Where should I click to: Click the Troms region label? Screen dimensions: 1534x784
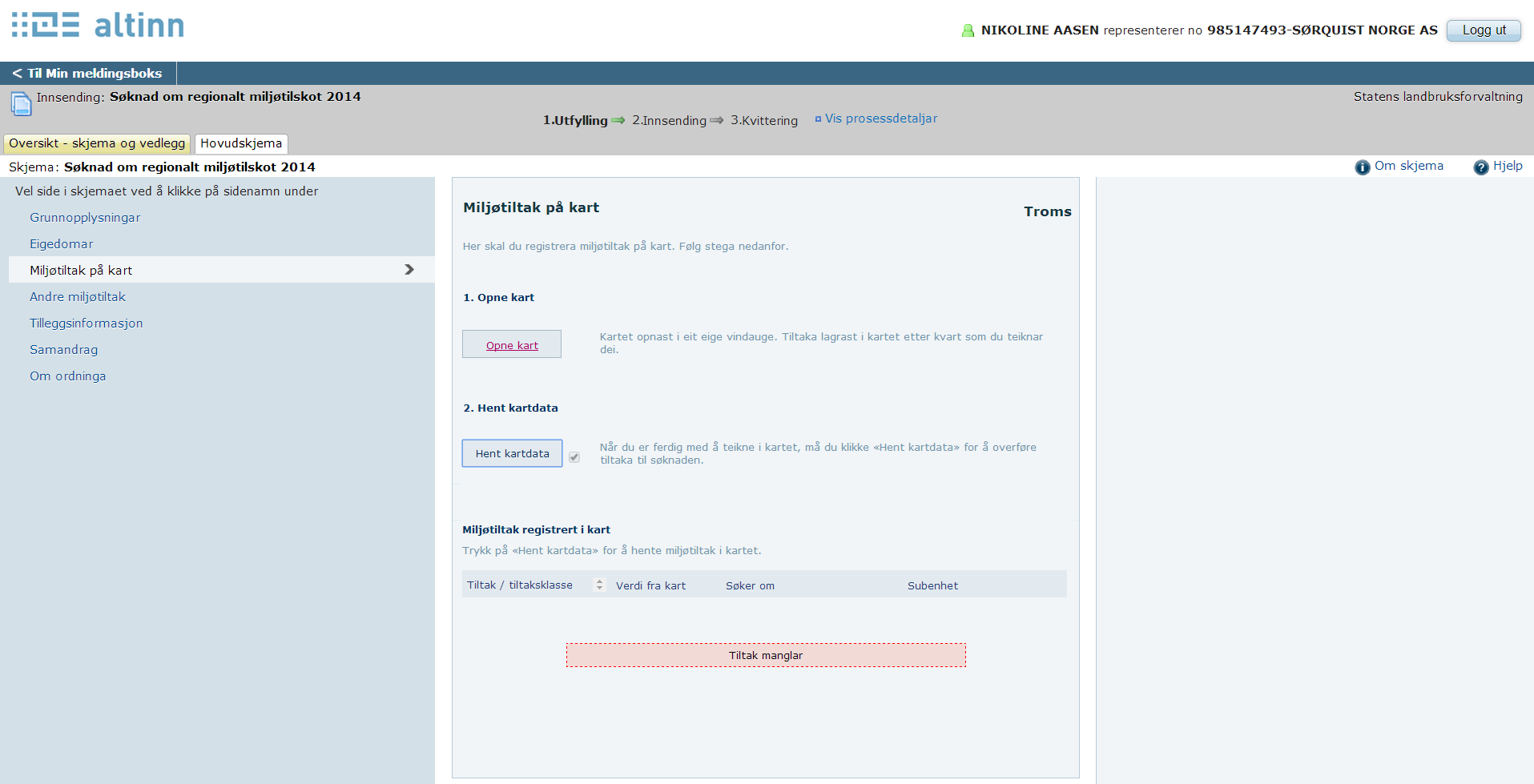pos(1047,211)
